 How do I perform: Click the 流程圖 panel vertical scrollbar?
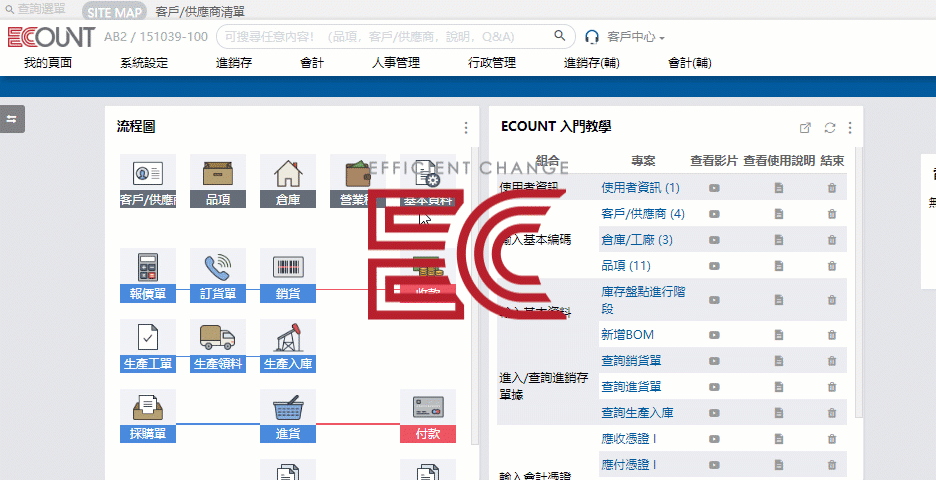click(475, 296)
